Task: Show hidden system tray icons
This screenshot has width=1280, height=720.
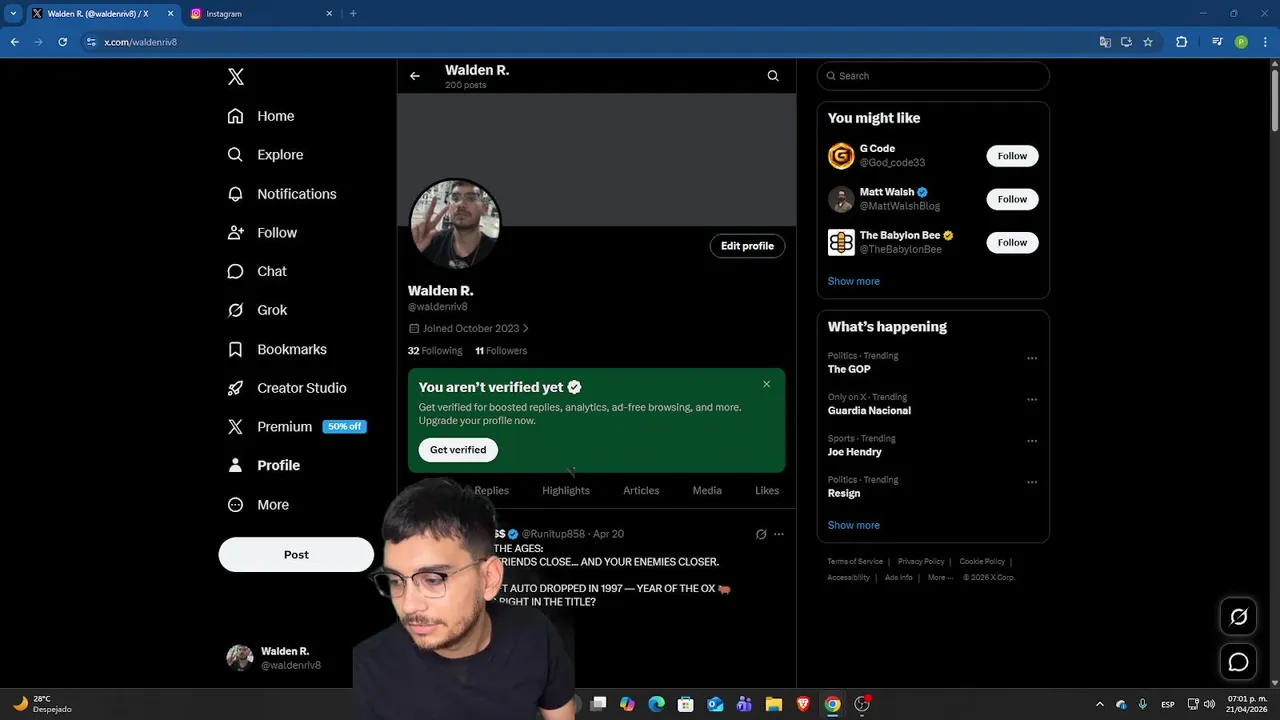Action: point(1100,704)
